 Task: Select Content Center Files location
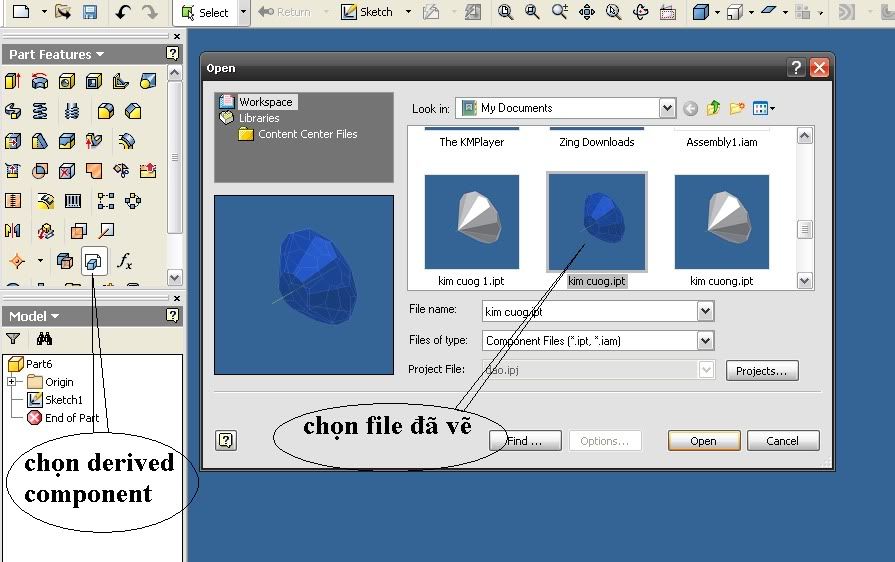(307, 134)
